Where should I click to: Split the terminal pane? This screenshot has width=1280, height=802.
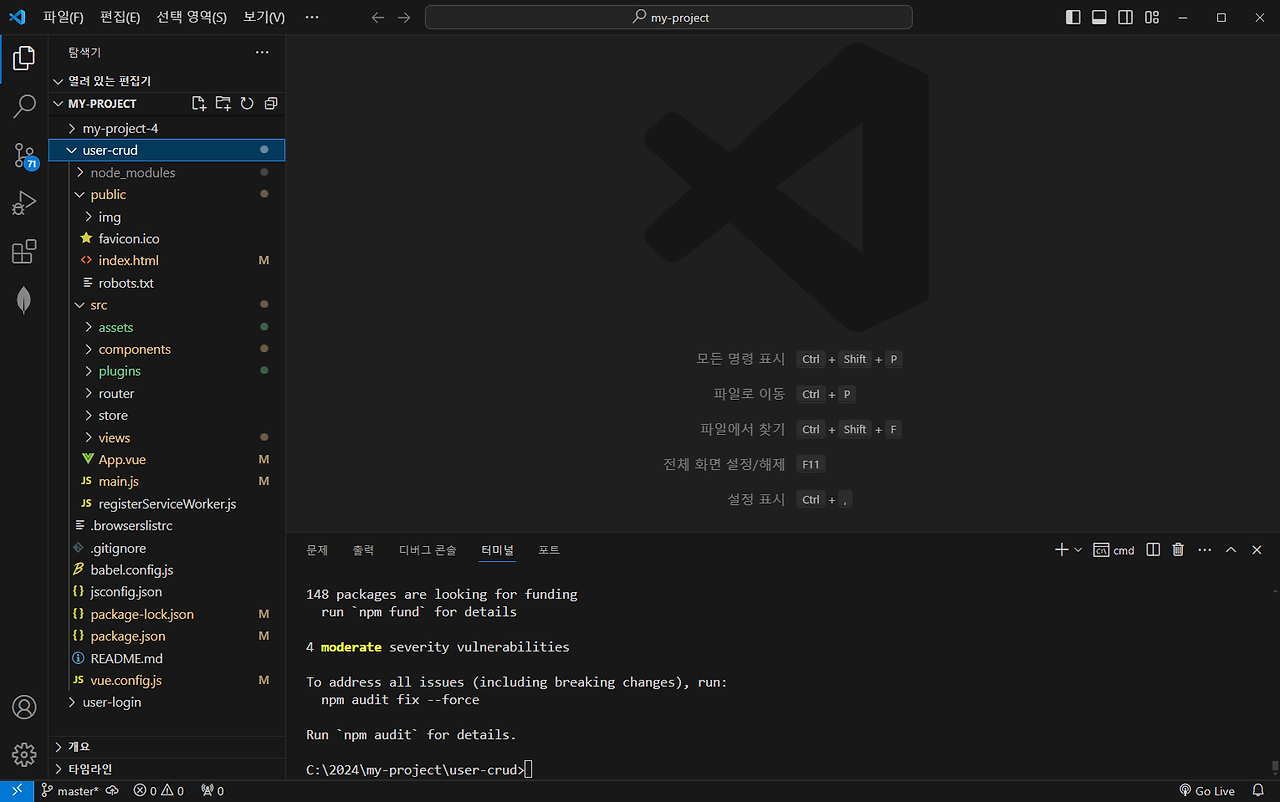coord(1153,550)
